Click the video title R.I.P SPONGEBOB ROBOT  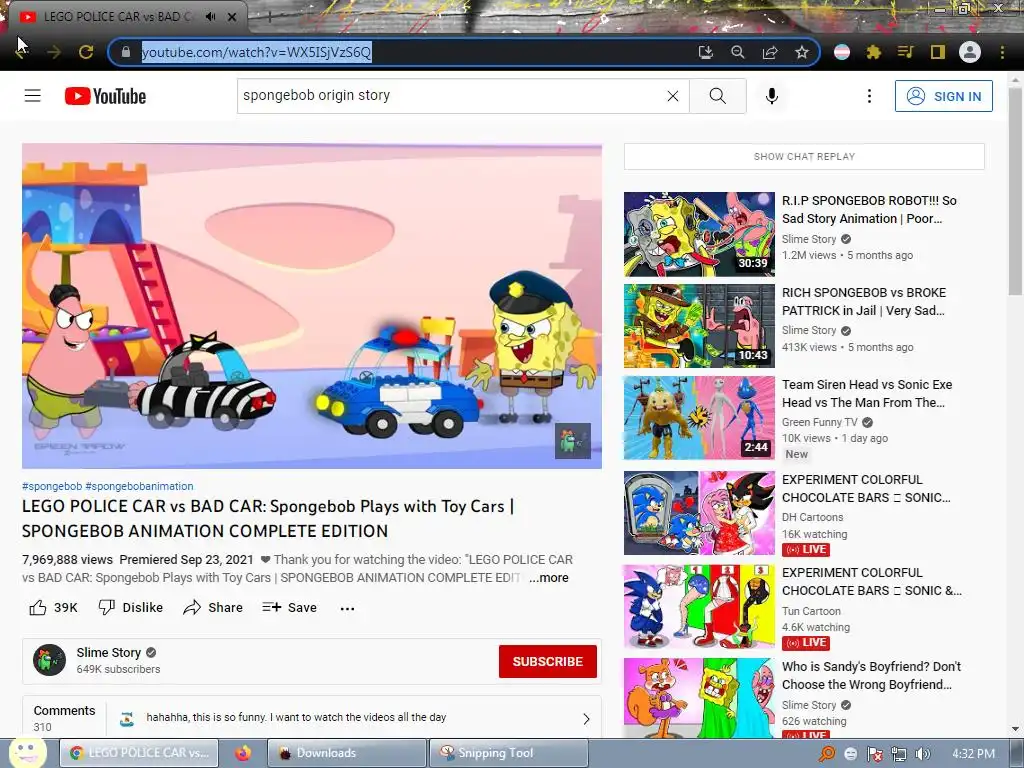[x=869, y=210]
